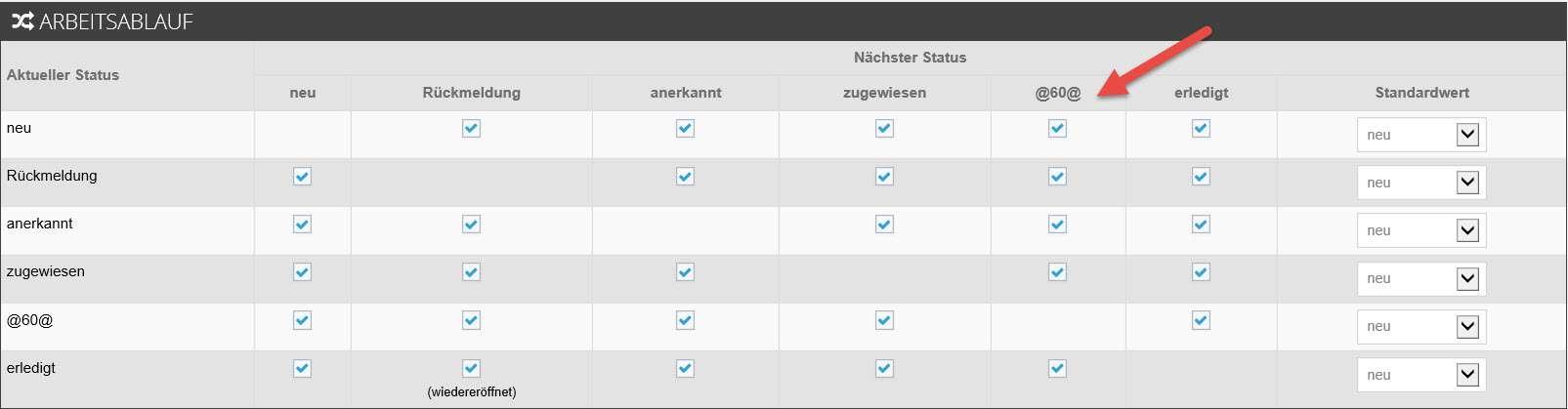Uncheck zugewiesen to @60@ checkbox

[1057, 271]
